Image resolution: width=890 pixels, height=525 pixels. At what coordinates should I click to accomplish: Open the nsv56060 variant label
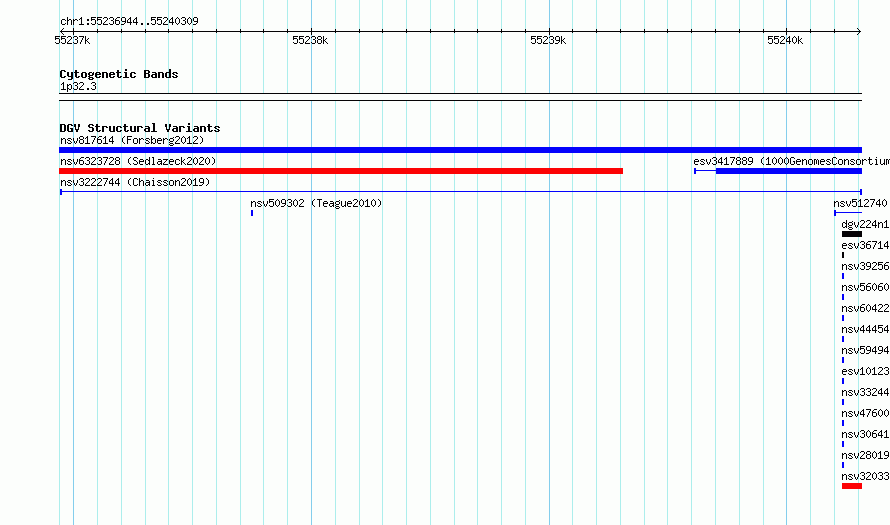tap(866, 287)
